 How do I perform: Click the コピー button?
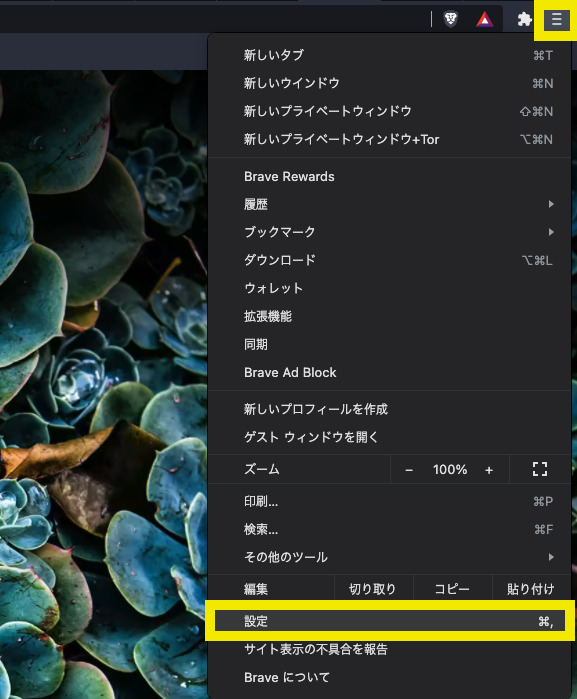[x=452, y=589]
